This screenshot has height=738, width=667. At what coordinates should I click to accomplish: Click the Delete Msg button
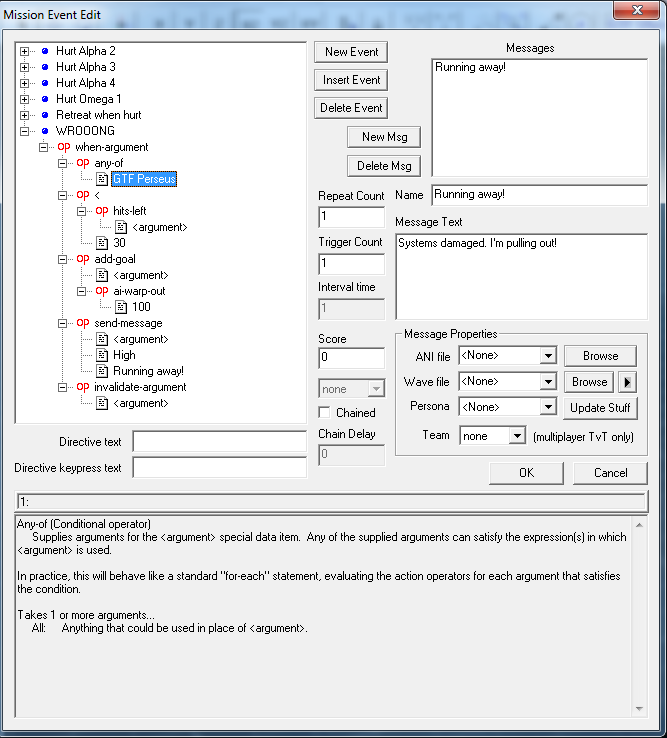pos(384,165)
